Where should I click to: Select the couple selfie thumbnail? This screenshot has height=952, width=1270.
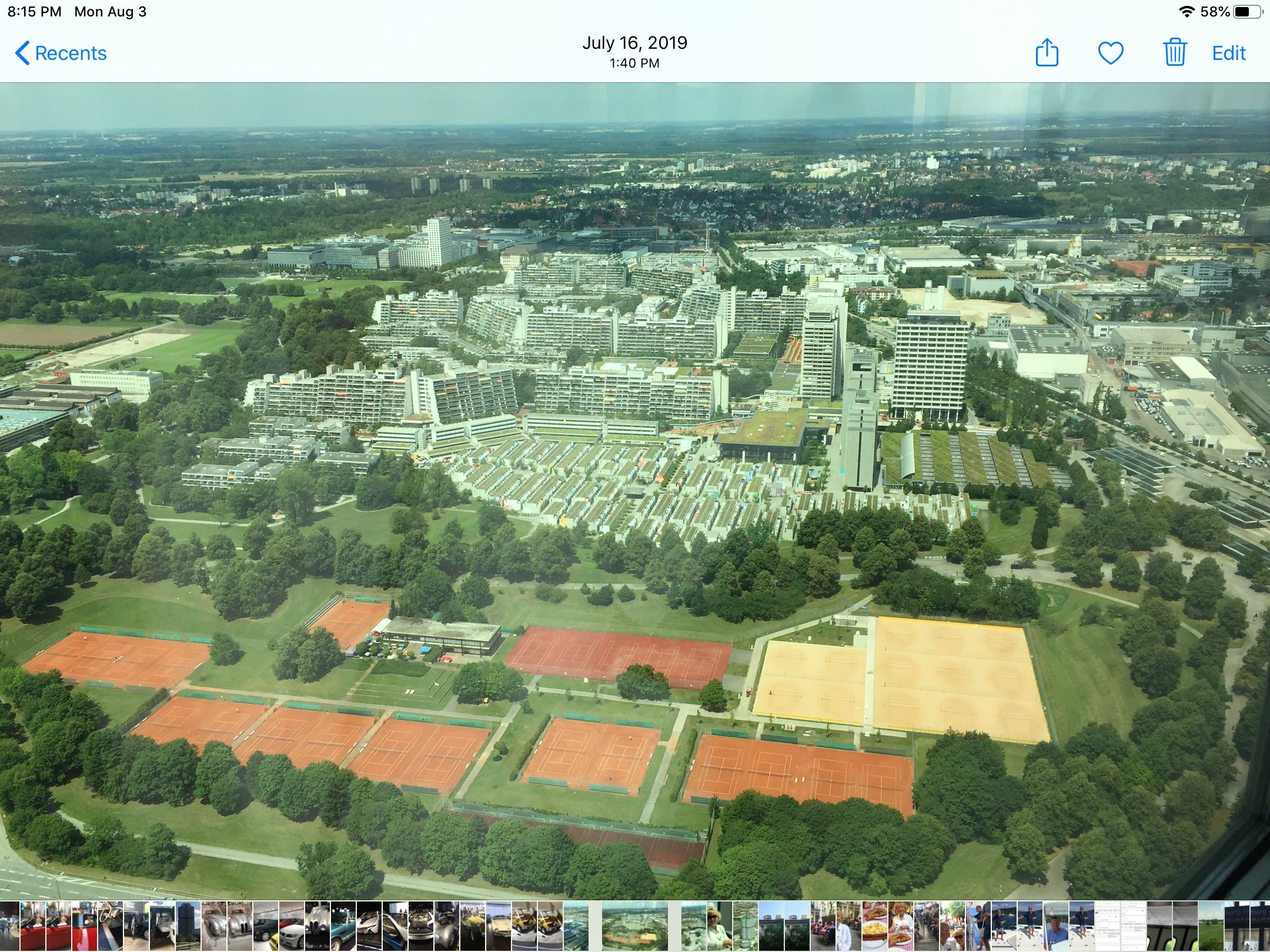coord(952,926)
